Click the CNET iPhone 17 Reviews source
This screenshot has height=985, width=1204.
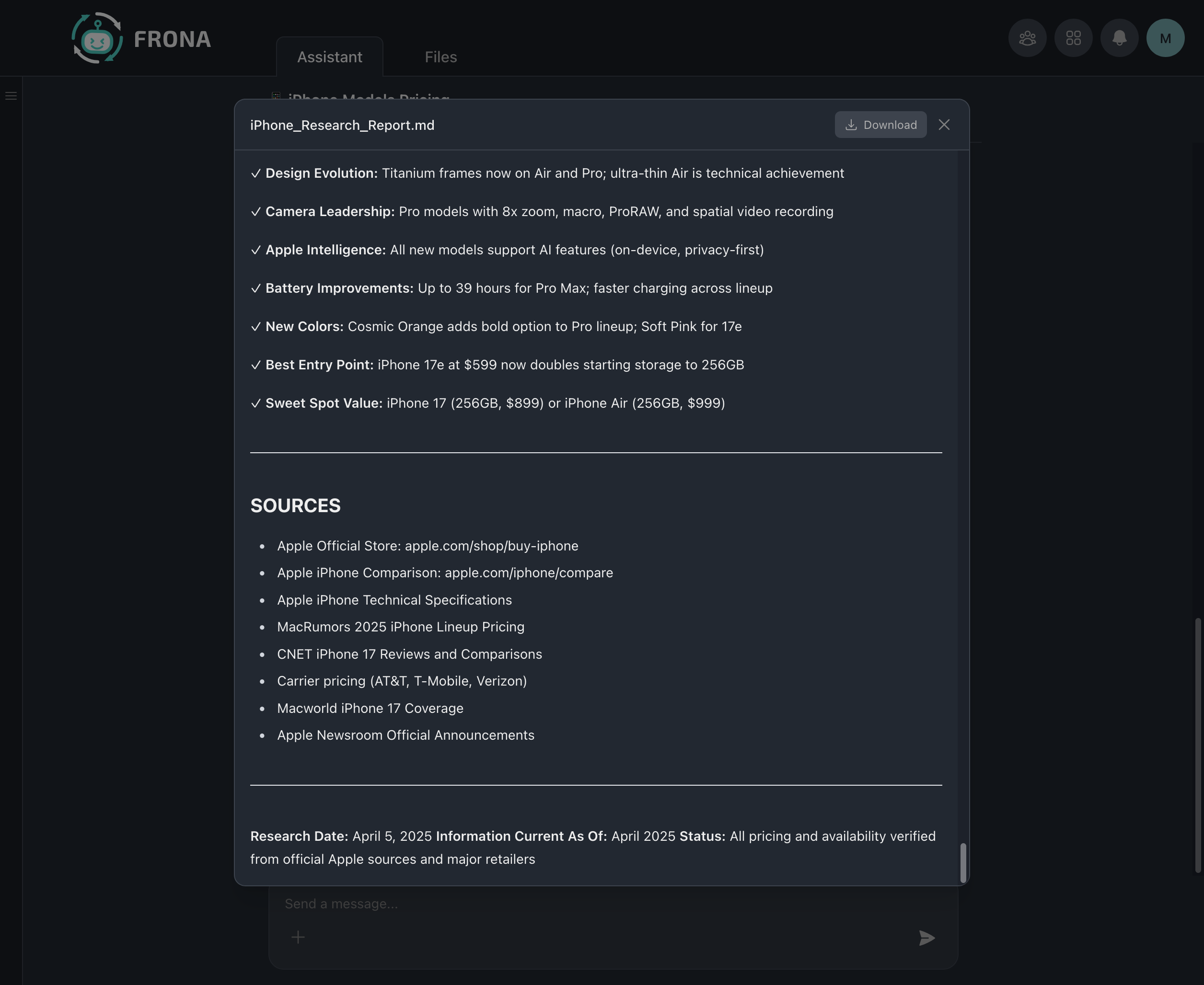(409, 653)
